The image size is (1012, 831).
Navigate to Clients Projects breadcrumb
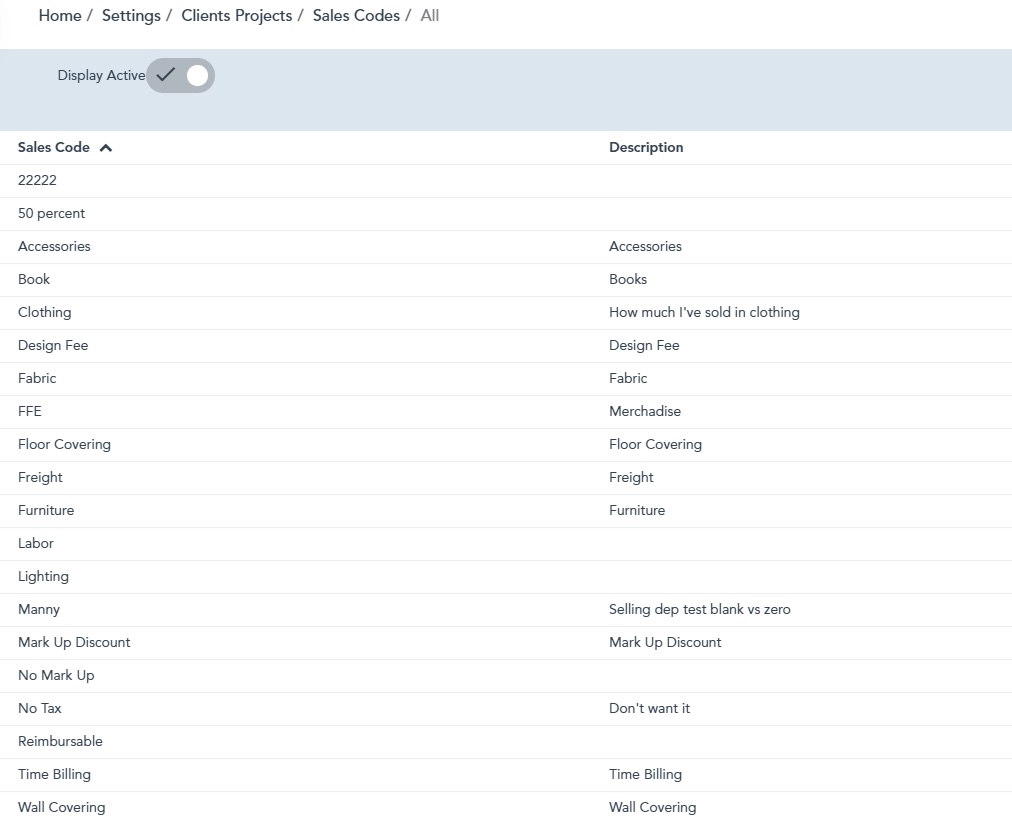(x=236, y=15)
